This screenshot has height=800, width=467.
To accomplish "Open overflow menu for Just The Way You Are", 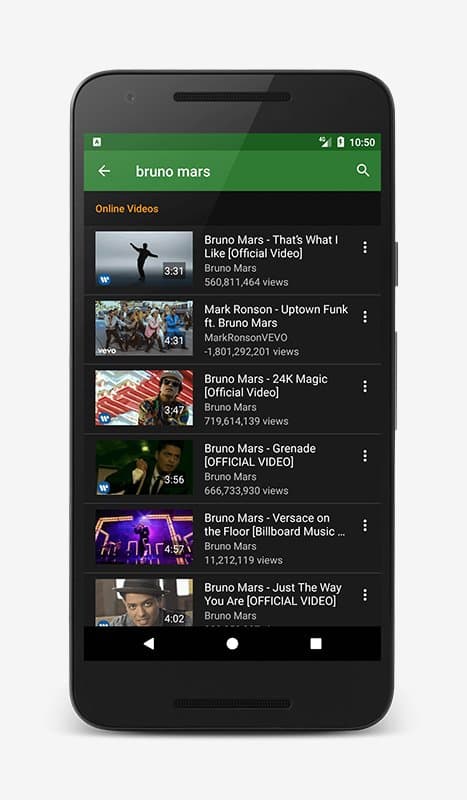I will [x=364, y=595].
